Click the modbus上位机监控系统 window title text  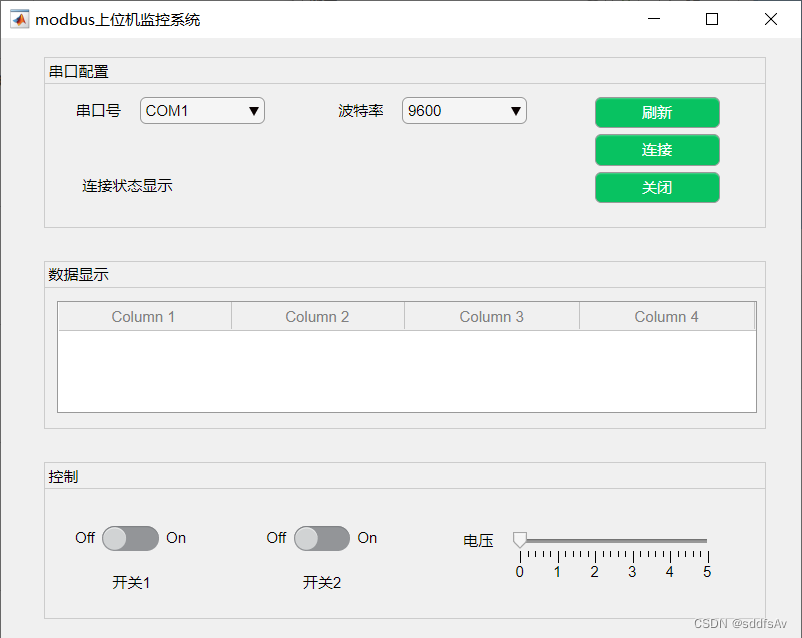tap(118, 18)
